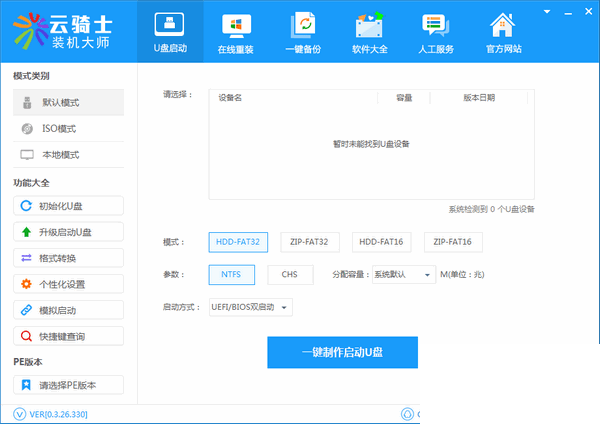Click the orange gear for 个性化设置
The image size is (600, 424).
coord(26,284)
